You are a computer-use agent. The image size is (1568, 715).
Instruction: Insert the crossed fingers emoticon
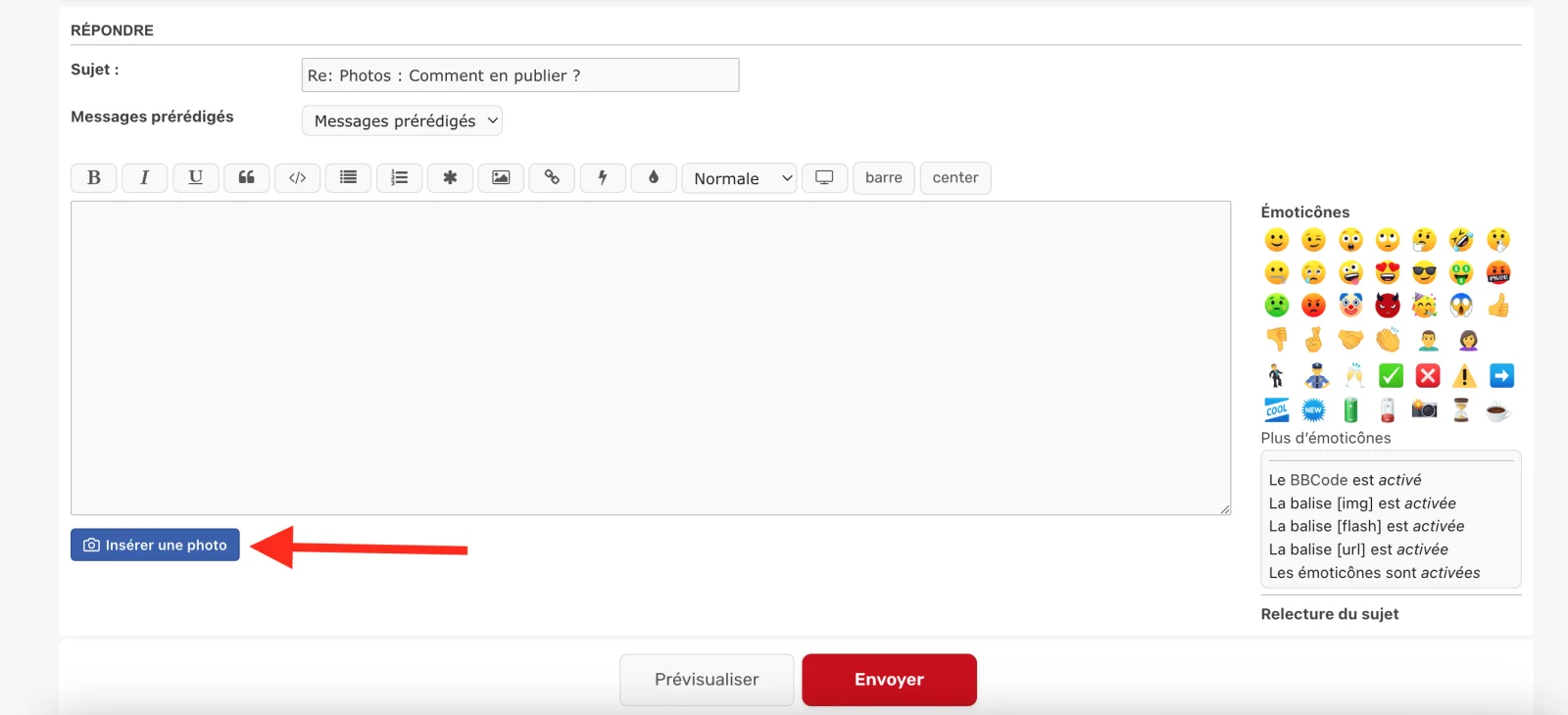point(1313,340)
